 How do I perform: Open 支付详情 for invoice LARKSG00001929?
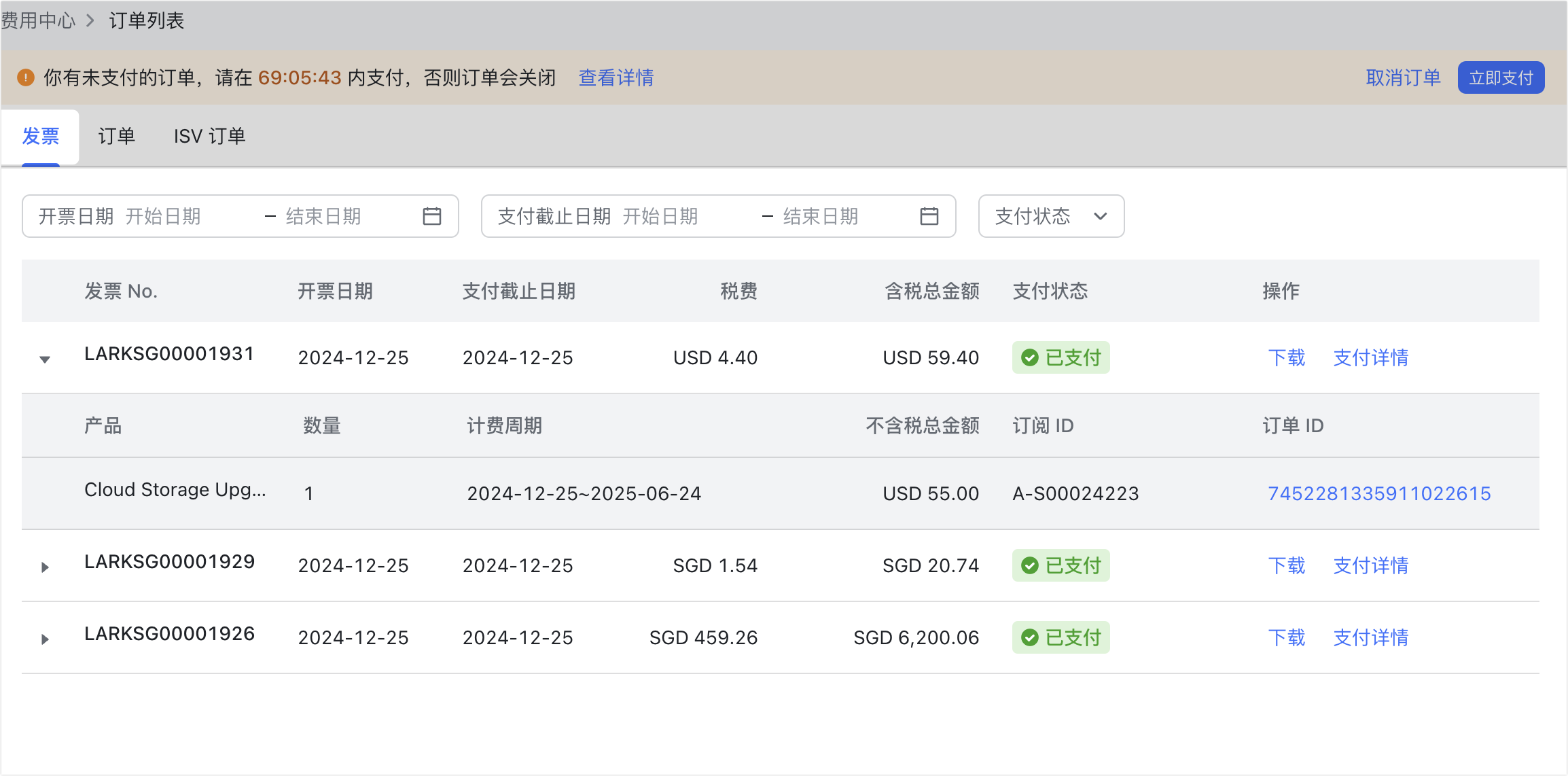point(1370,565)
